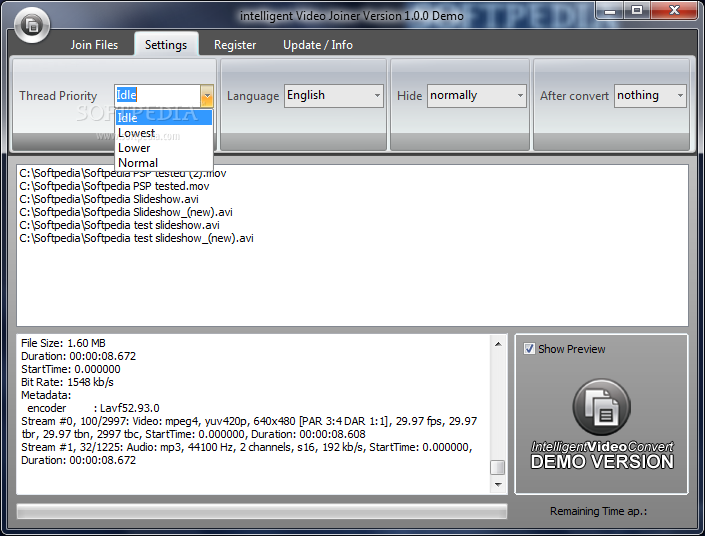The height and width of the screenshot is (536, 705).
Task: Choose Normal from the priority list
Action: click(164, 163)
